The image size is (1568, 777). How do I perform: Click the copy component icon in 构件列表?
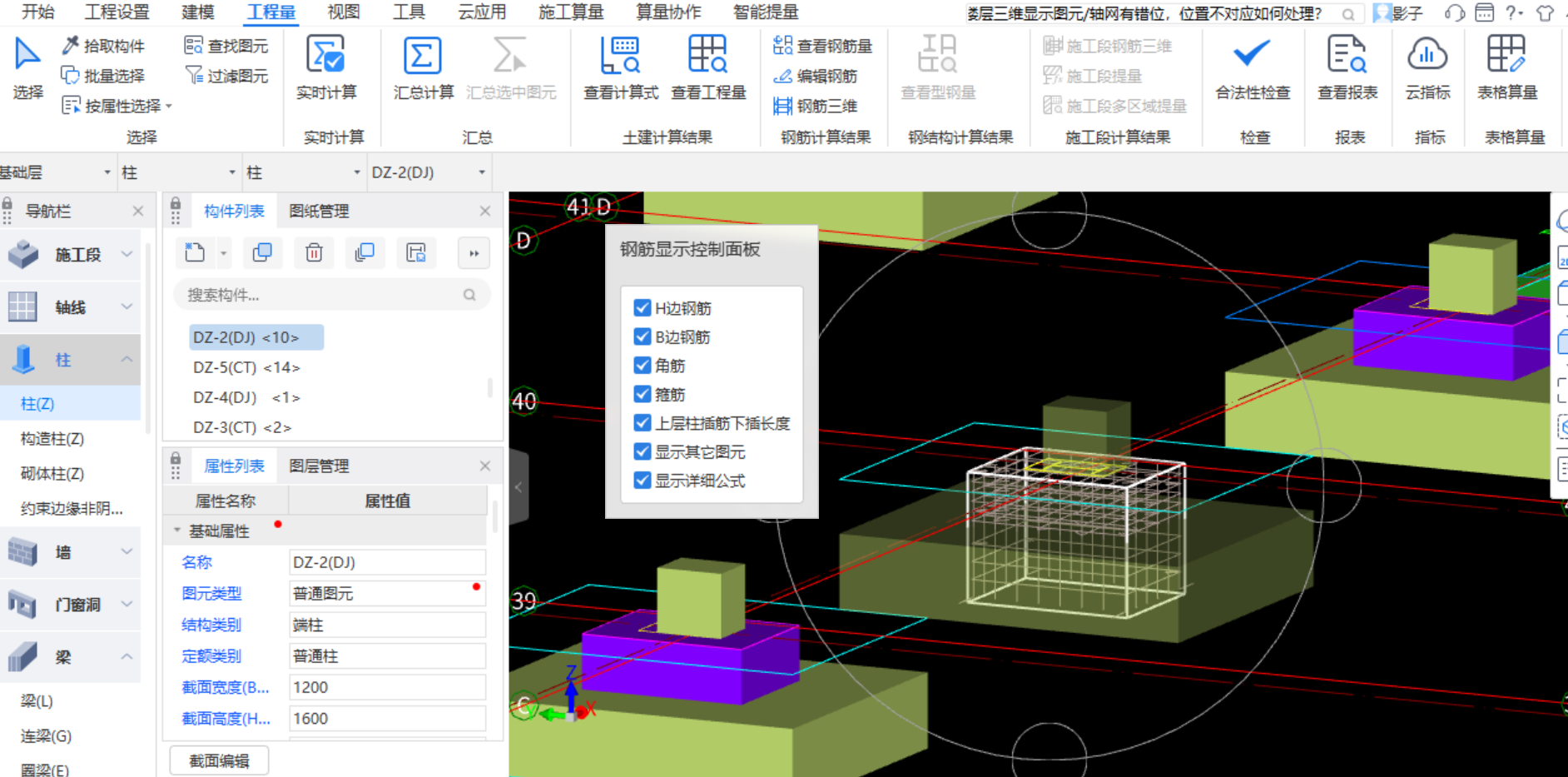(262, 252)
